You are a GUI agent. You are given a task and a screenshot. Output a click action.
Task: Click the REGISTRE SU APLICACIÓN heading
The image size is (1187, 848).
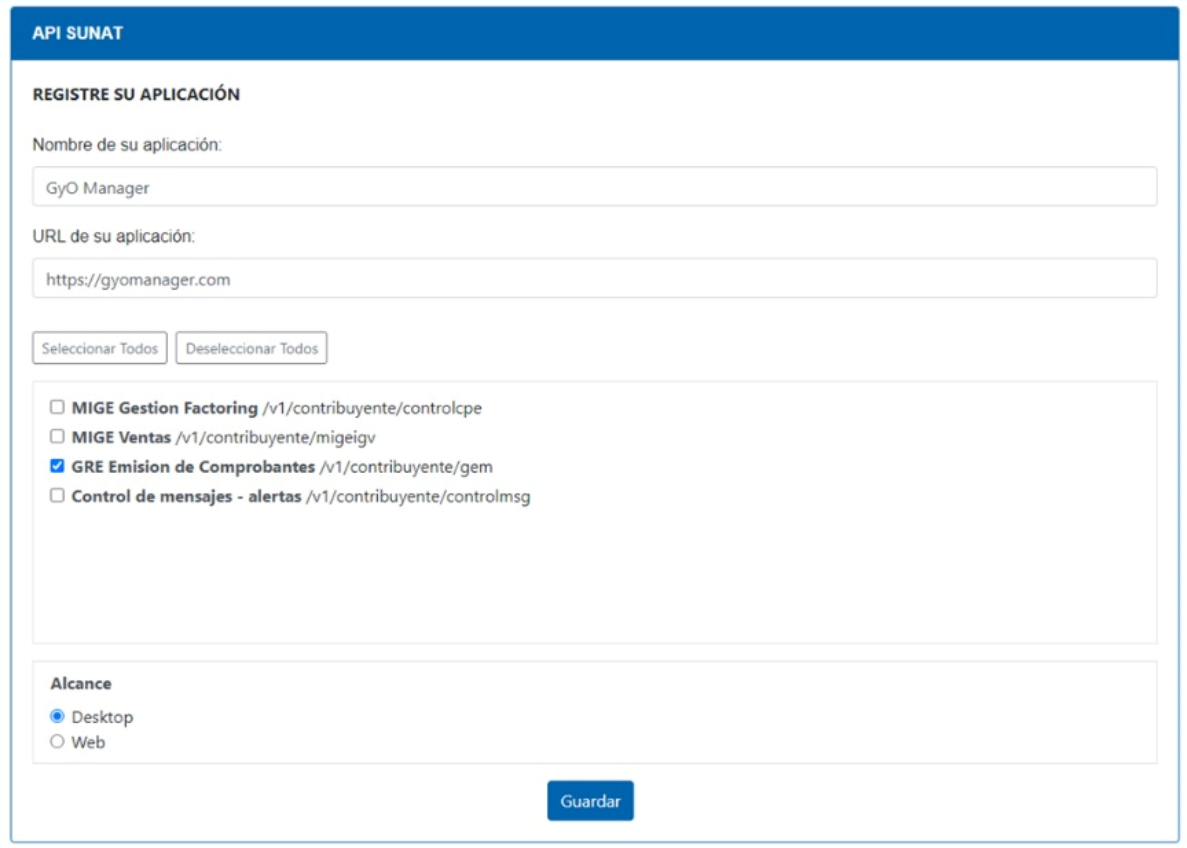click(x=136, y=95)
